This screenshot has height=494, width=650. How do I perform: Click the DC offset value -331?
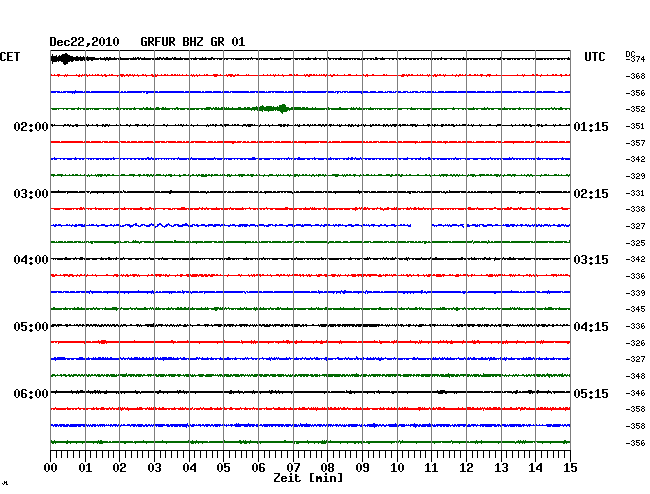(635, 193)
